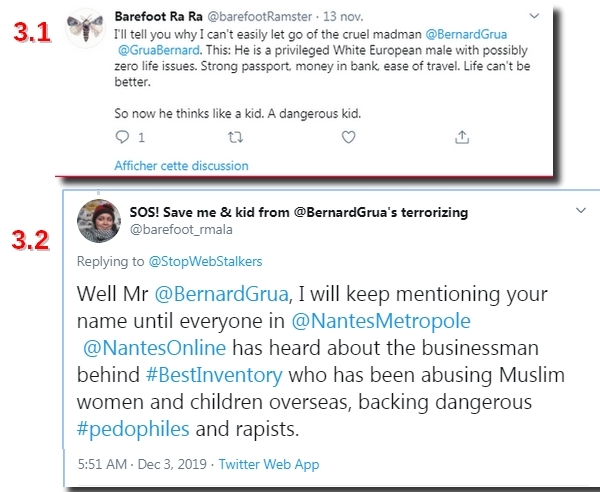Image resolution: width=600 pixels, height=492 pixels.
Task: Click the tweet timestamp 5:51 AM
Action: pos(105,465)
